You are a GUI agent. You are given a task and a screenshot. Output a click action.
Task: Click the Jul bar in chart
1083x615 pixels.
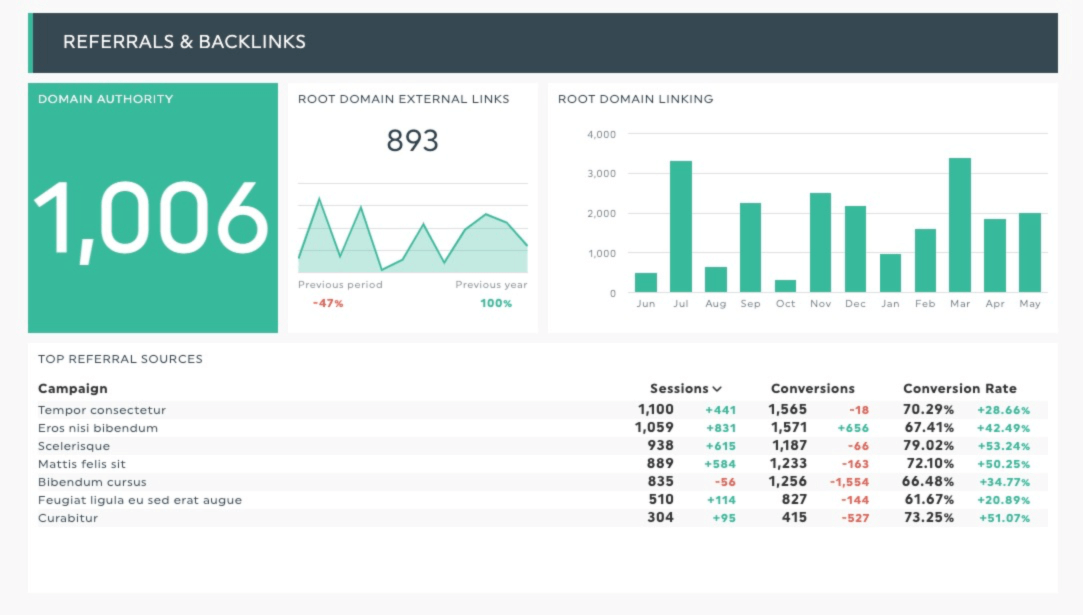coord(680,227)
